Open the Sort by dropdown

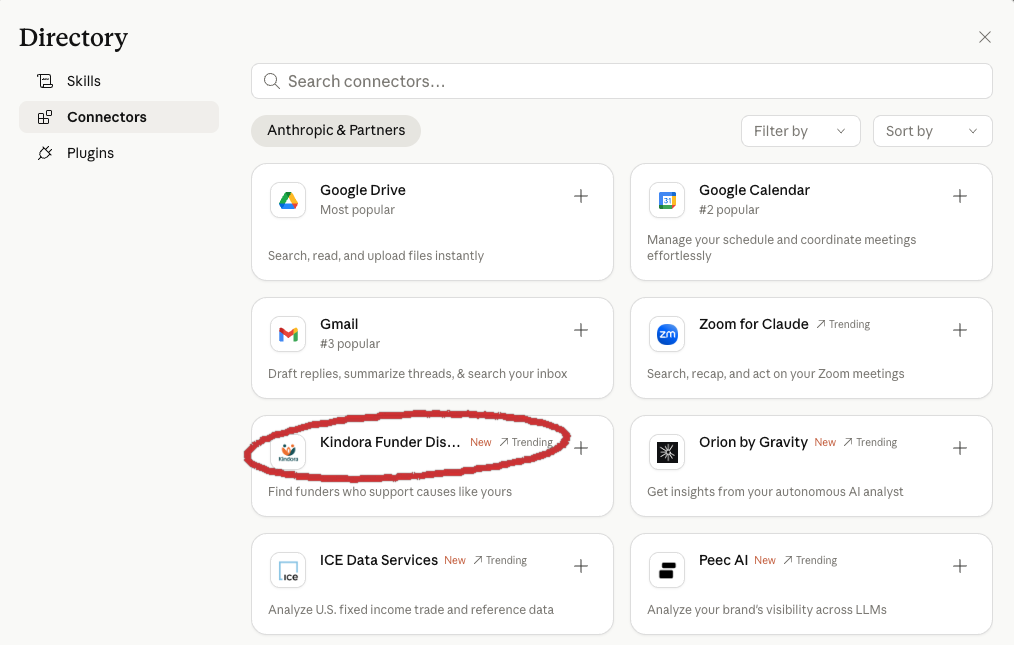click(933, 131)
